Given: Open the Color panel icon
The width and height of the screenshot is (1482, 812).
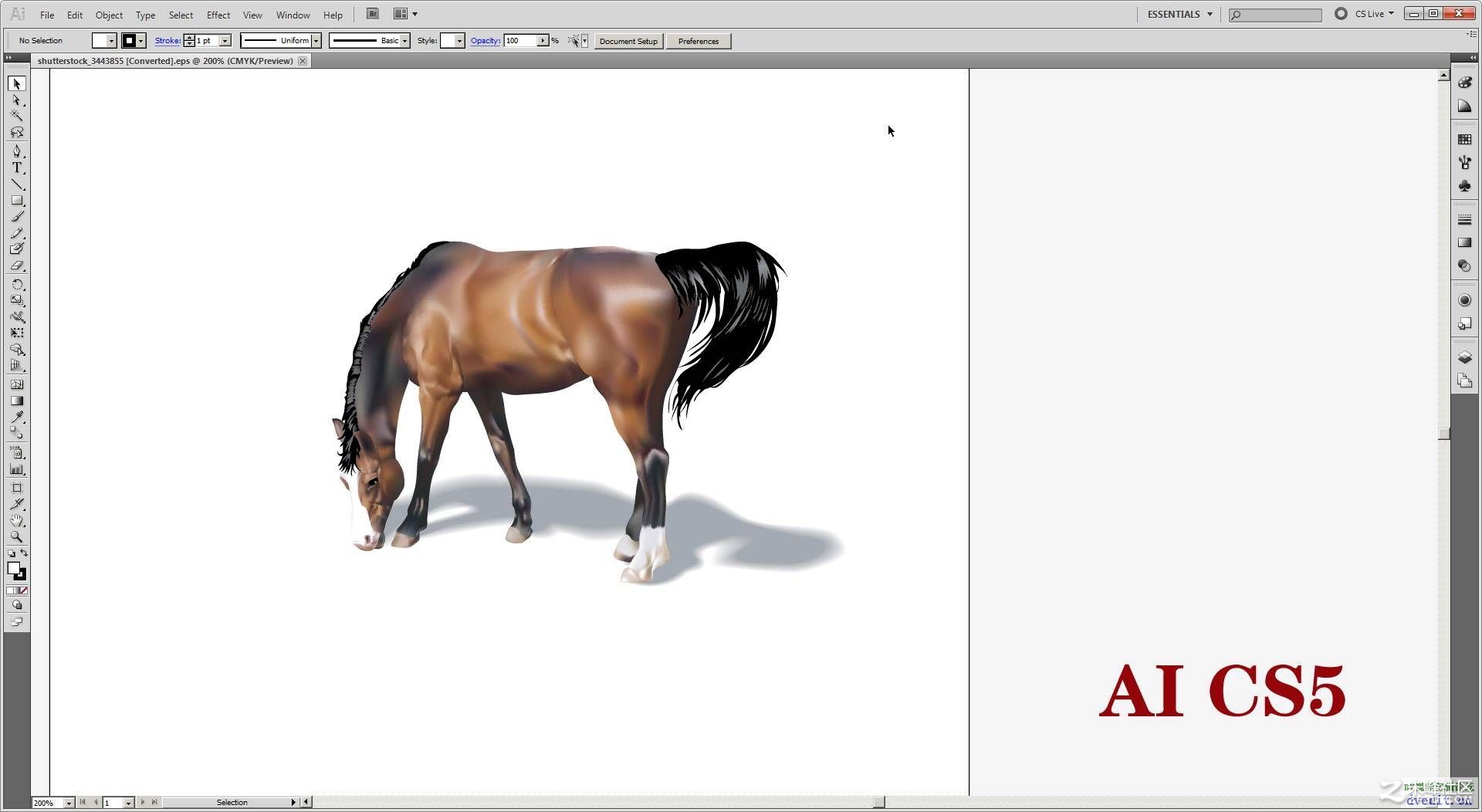Looking at the screenshot, I should click(x=1464, y=83).
